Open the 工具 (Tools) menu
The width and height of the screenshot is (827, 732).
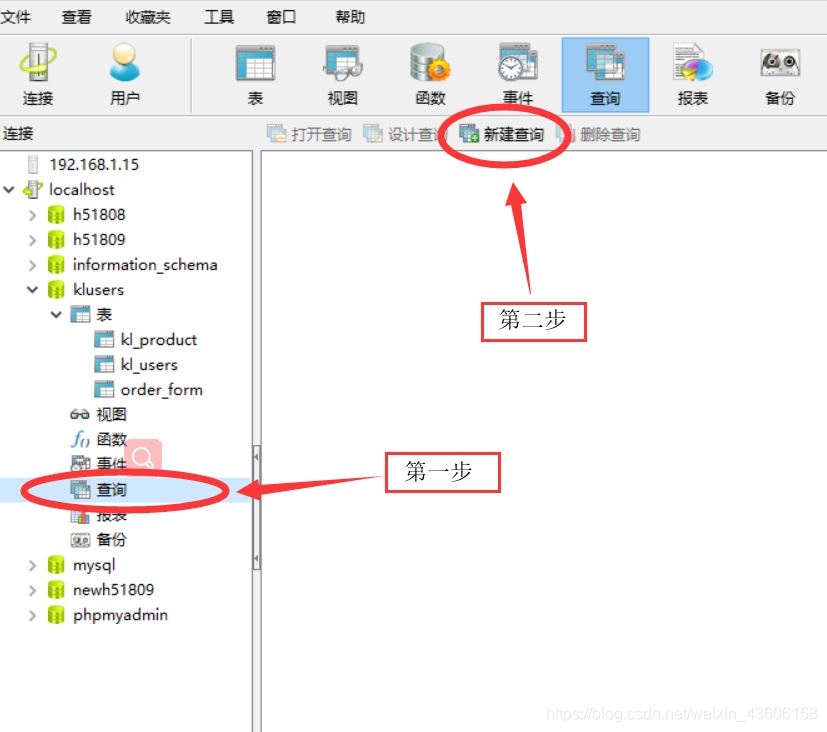[219, 15]
